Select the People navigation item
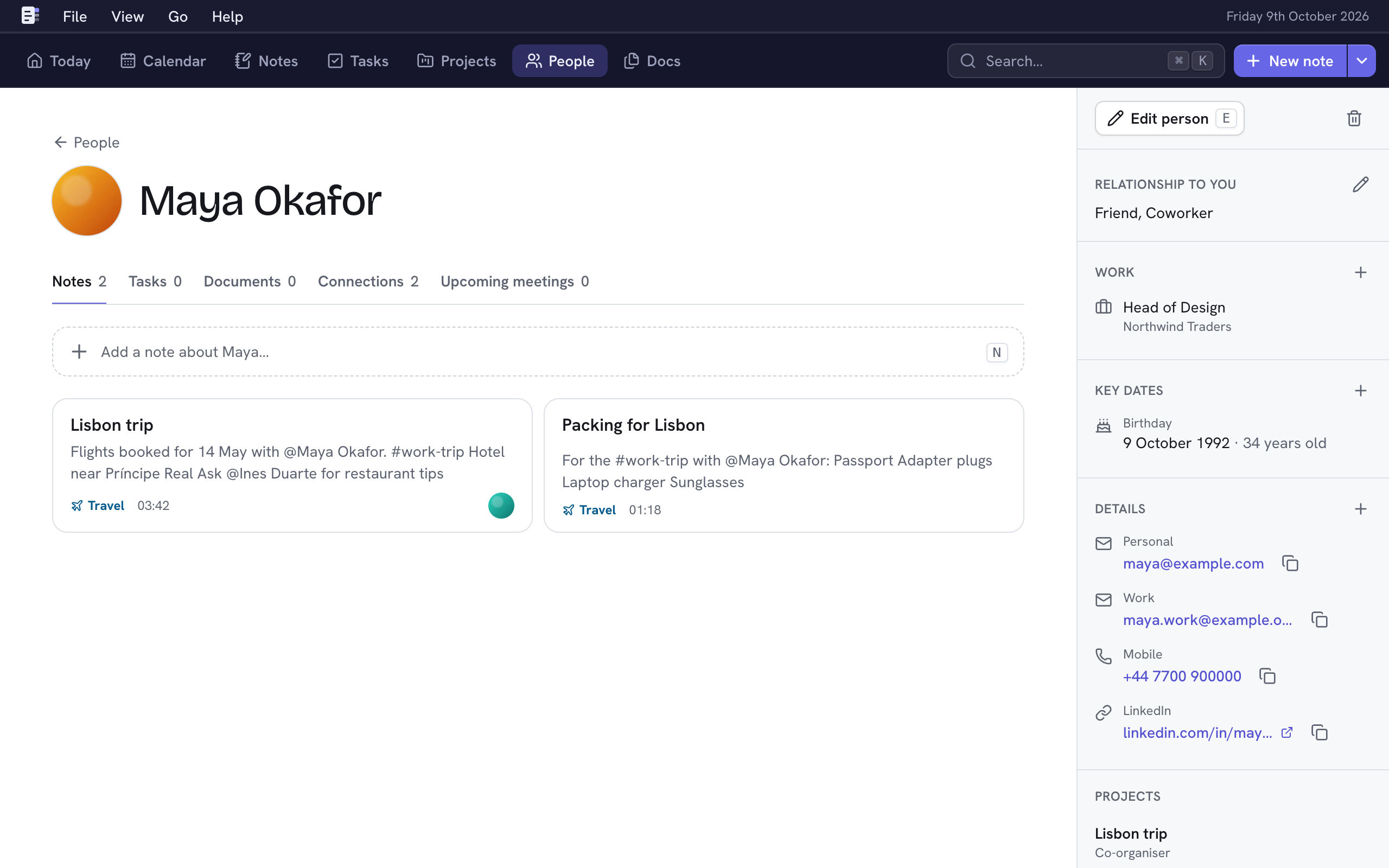The width and height of the screenshot is (1389, 868). (559, 61)
